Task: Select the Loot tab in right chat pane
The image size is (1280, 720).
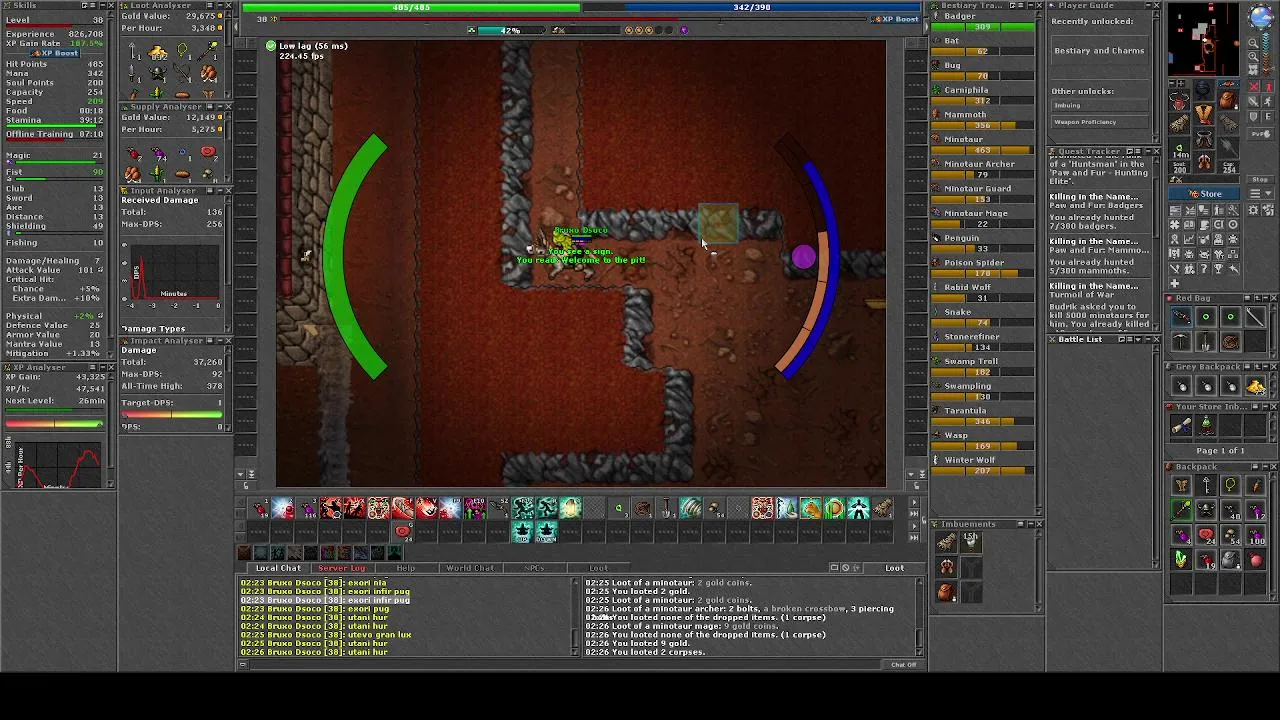Action: coord(894,568)
